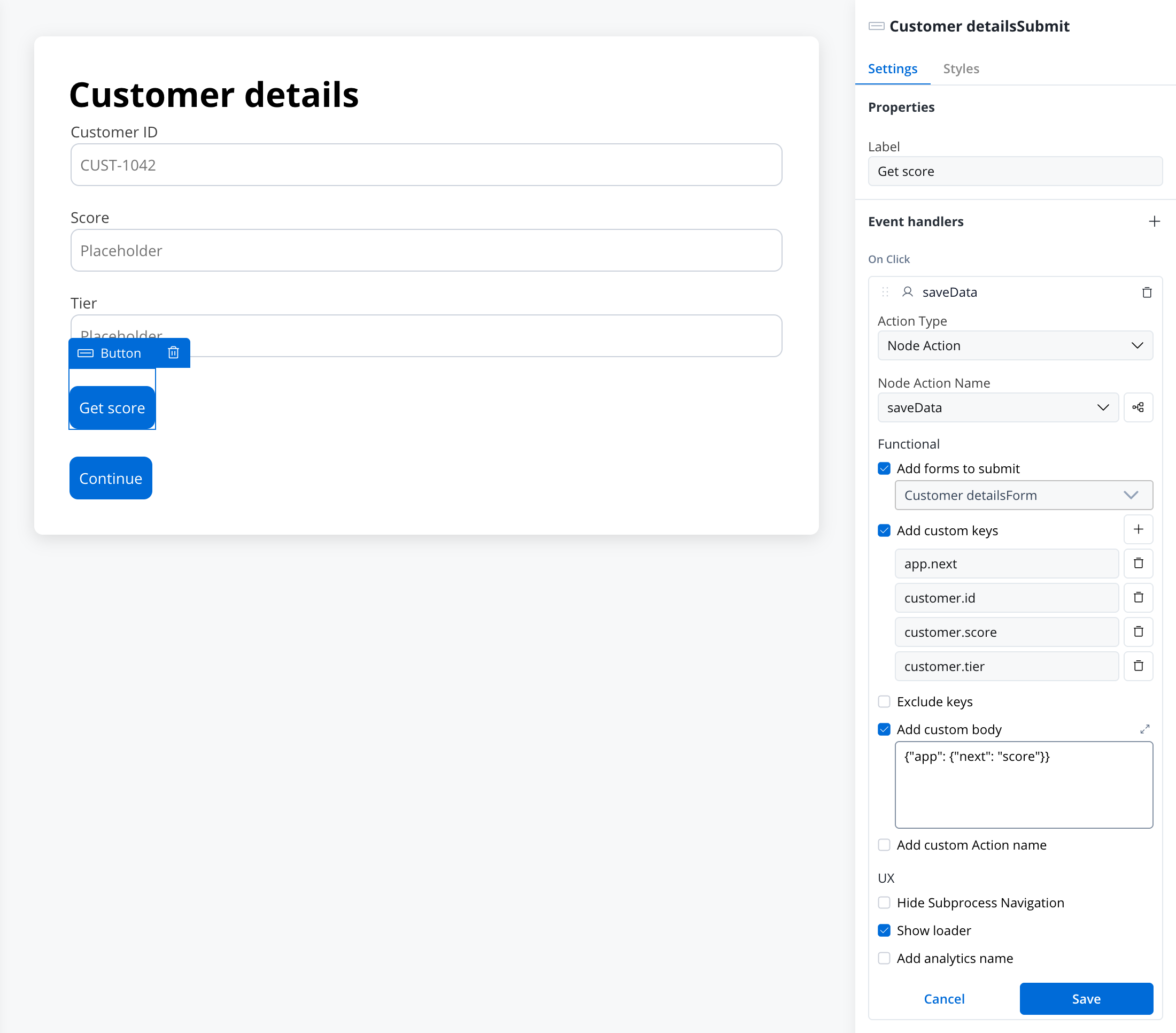The width and height of the screenshot is (1176, 1033).
Task: Add a new custom key with plus button
Action: click(x=1138, y=529)
